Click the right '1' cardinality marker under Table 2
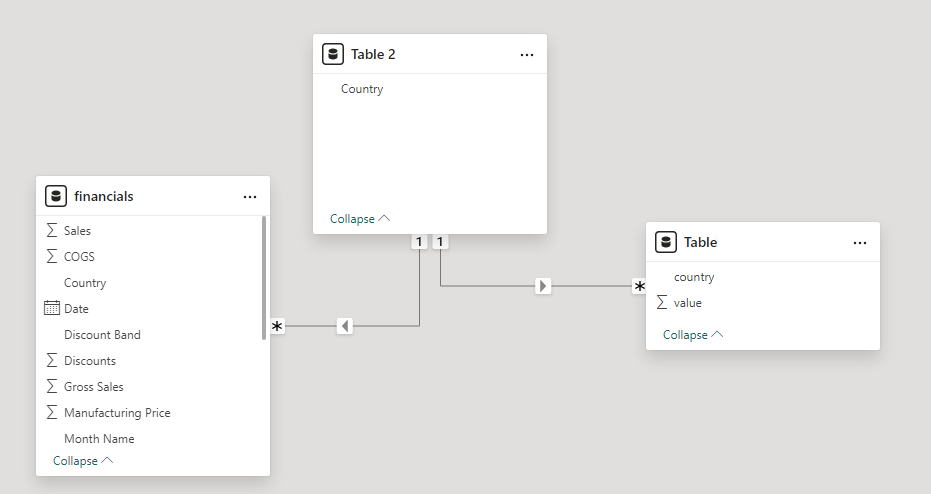This screenshot has height=494, width=931. click(440, 242)
